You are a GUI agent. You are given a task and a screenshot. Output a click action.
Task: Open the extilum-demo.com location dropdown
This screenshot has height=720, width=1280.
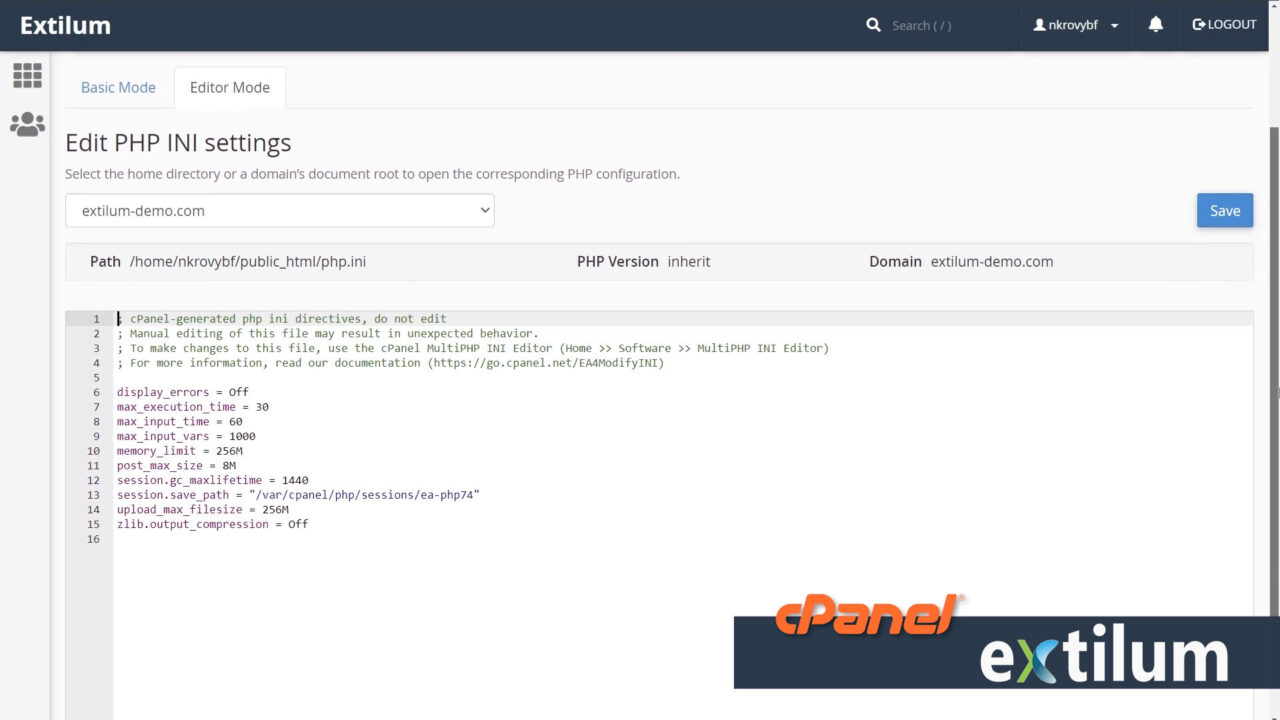[279, 211]
